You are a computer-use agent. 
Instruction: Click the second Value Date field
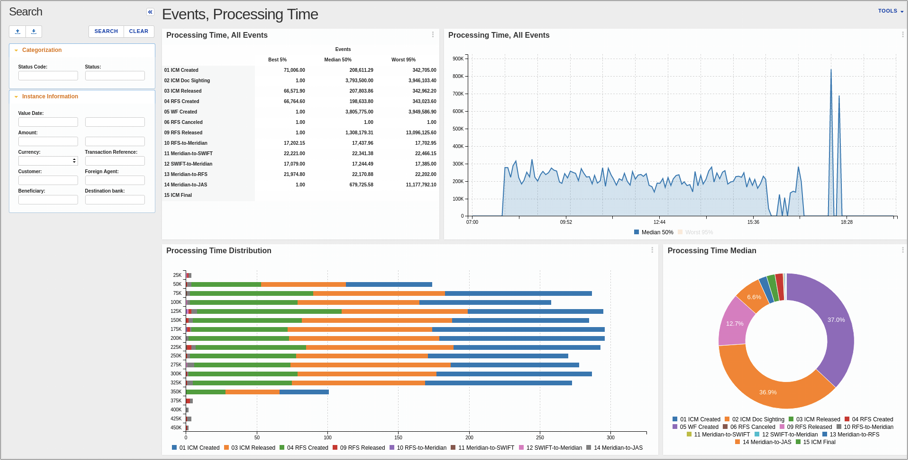coord(115,122)
